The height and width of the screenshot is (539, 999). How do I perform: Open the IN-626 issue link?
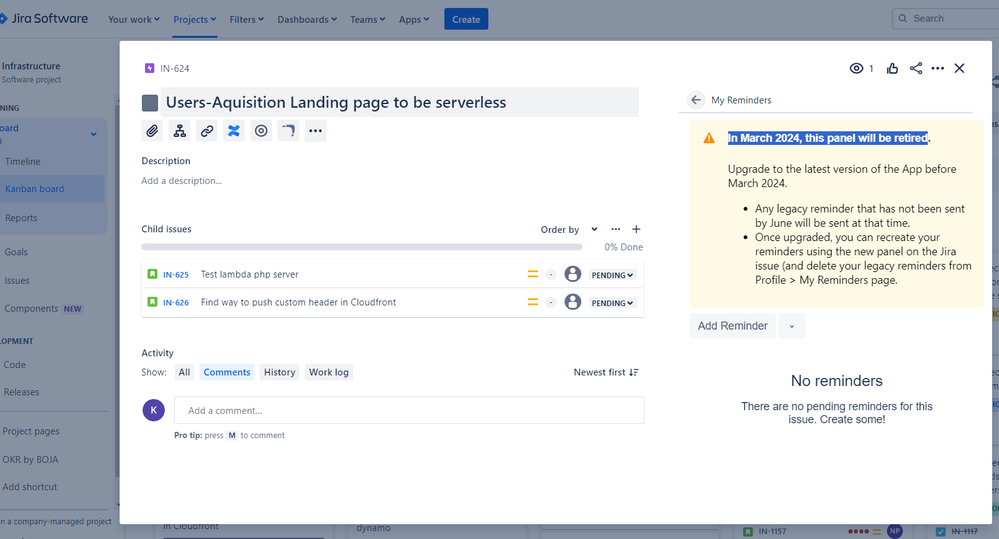pyautogui.click(x=176, y=303)
